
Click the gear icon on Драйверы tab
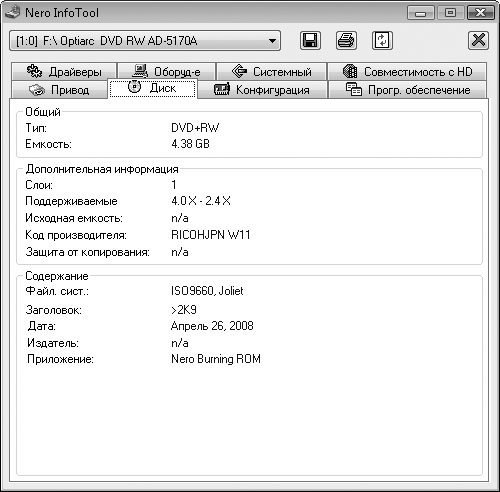pyautogui.click(x=34, y=71)
